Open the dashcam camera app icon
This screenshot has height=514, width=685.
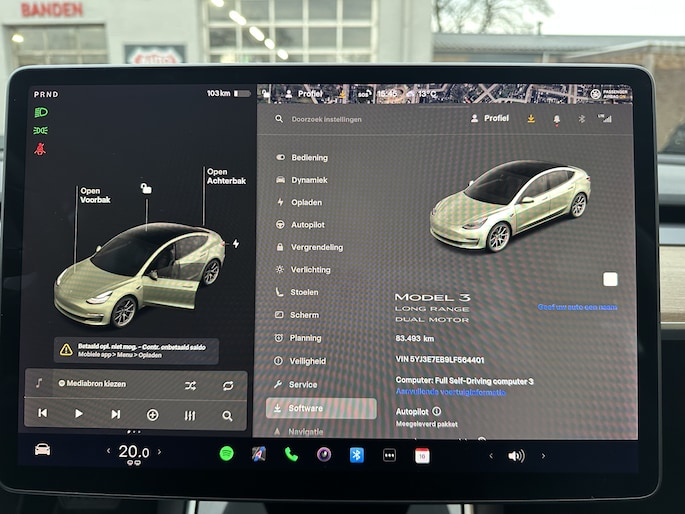pyautogui.click(x=324, y=454)
